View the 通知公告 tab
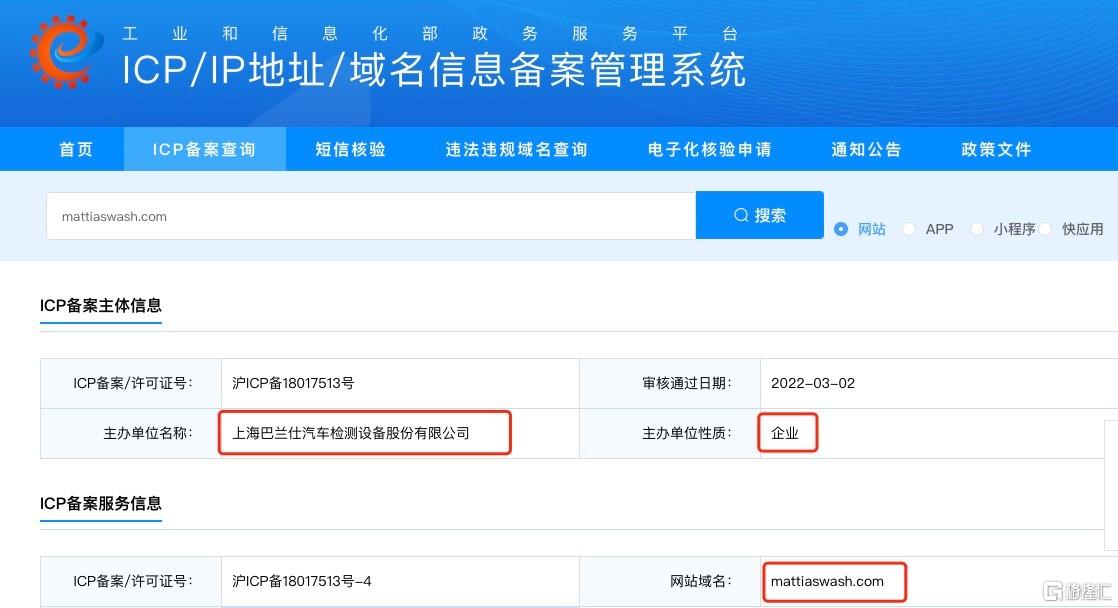The height and width of the screenshot is (608, 1118). tap(866, 149)
